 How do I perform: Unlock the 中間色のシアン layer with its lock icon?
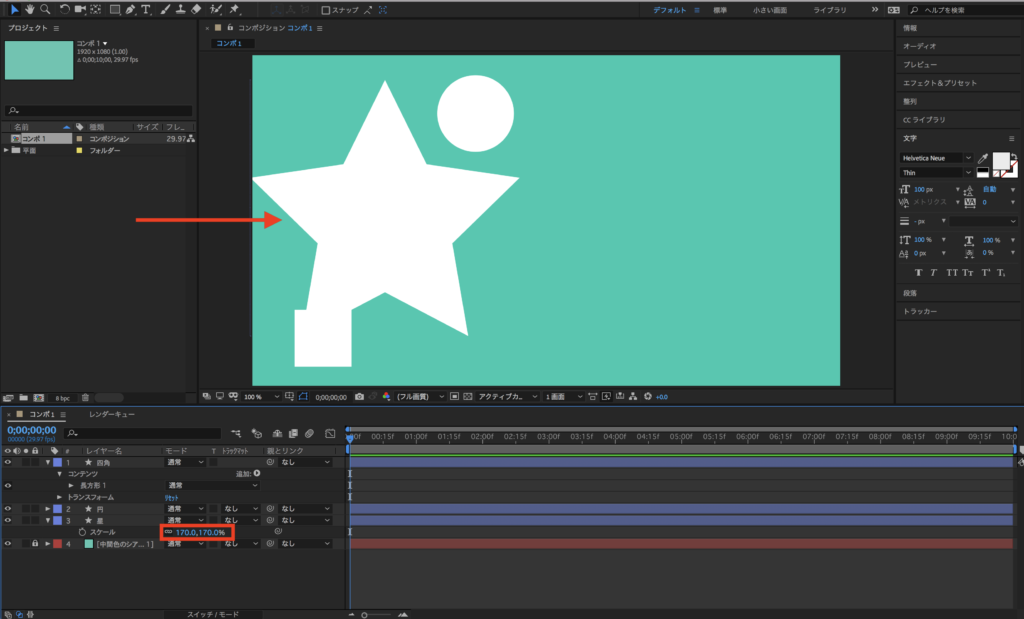tap(36, 544)
